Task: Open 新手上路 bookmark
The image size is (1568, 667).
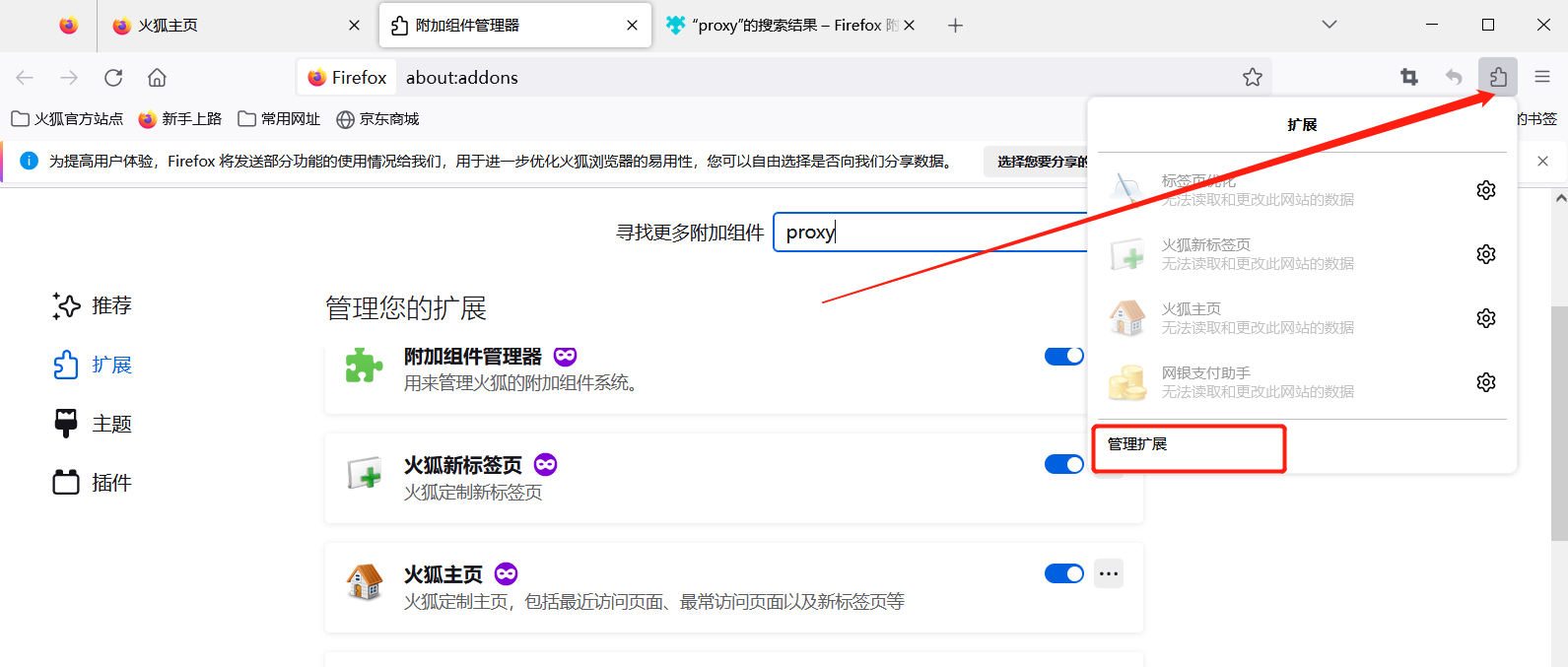Action: coord(180,119)
